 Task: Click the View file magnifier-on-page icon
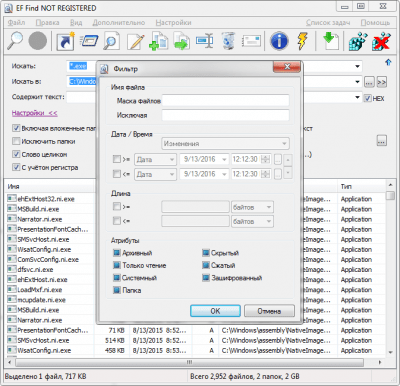(111, 41)
